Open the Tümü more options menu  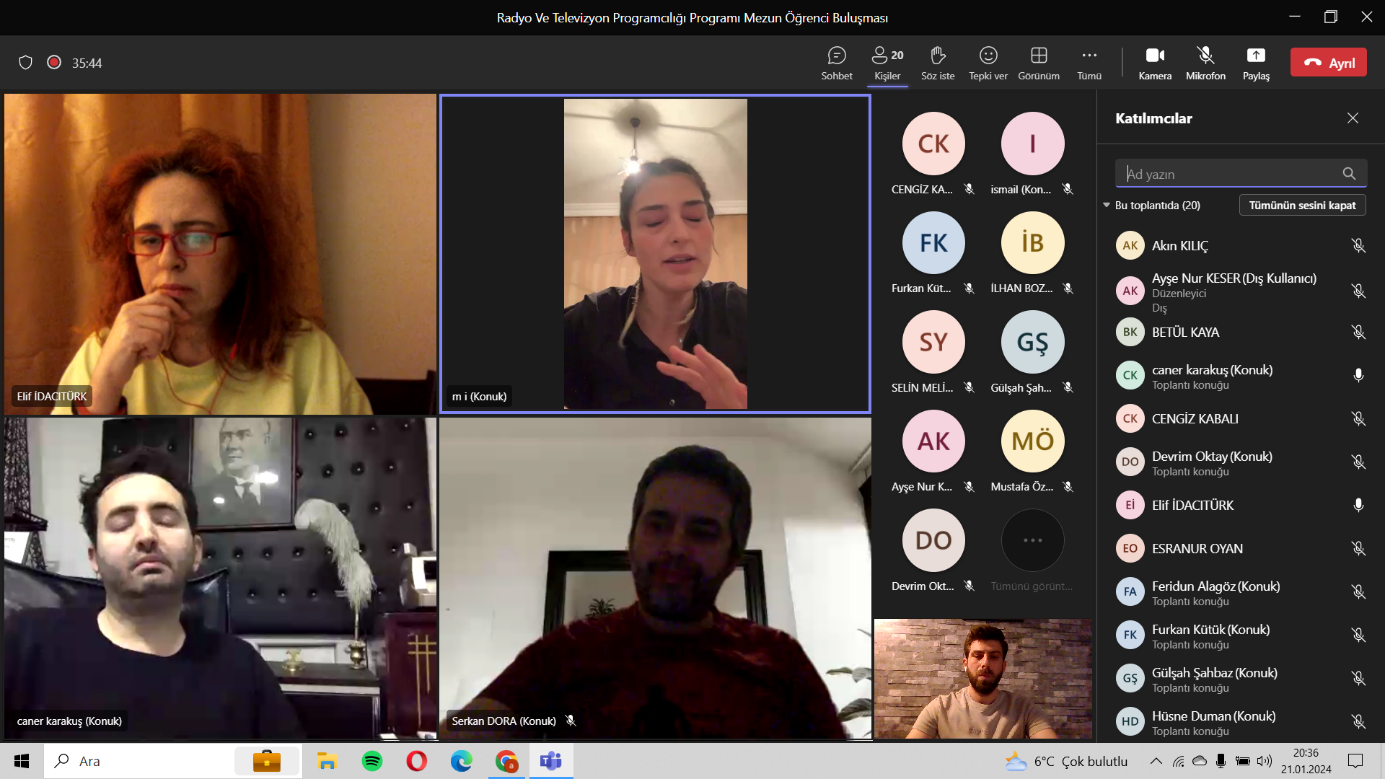1089,63
